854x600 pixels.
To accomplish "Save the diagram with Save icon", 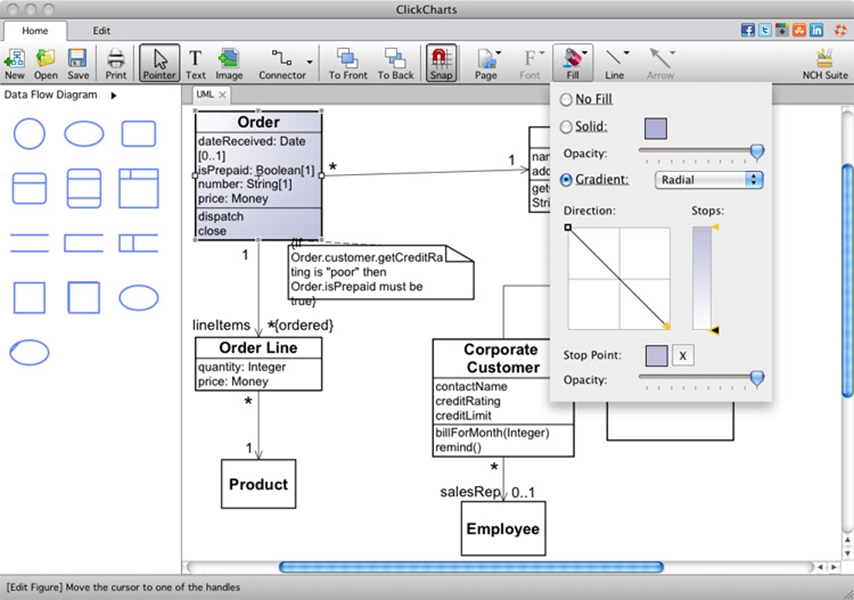I will click(78, 64).
